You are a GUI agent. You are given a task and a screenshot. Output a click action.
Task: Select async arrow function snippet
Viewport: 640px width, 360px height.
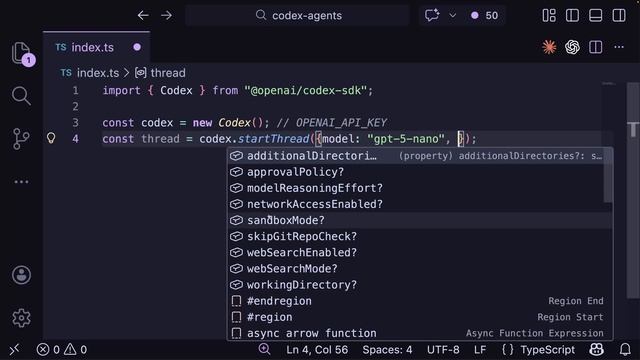point(420,333)
